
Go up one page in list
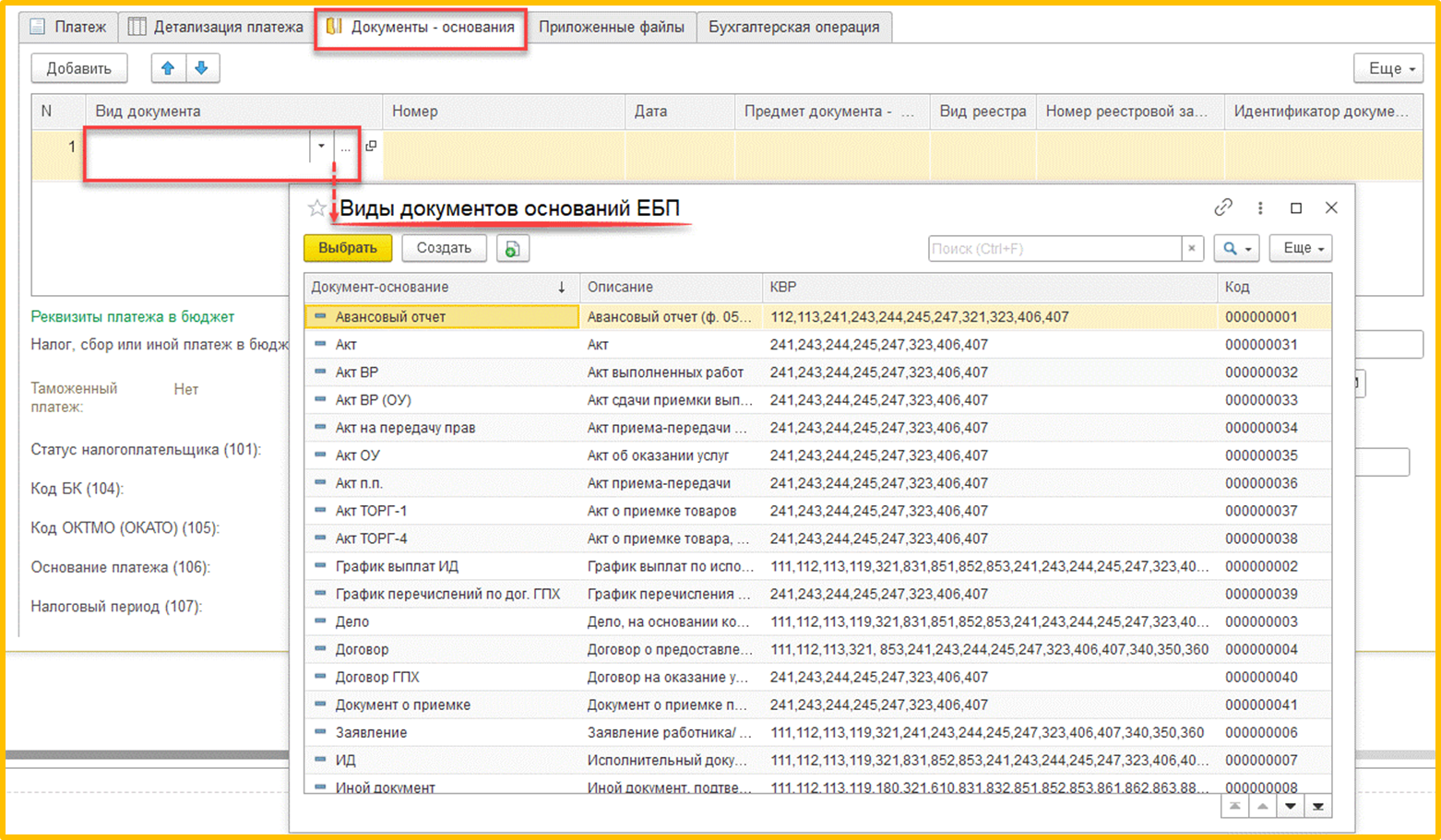tap(1262, 807)
